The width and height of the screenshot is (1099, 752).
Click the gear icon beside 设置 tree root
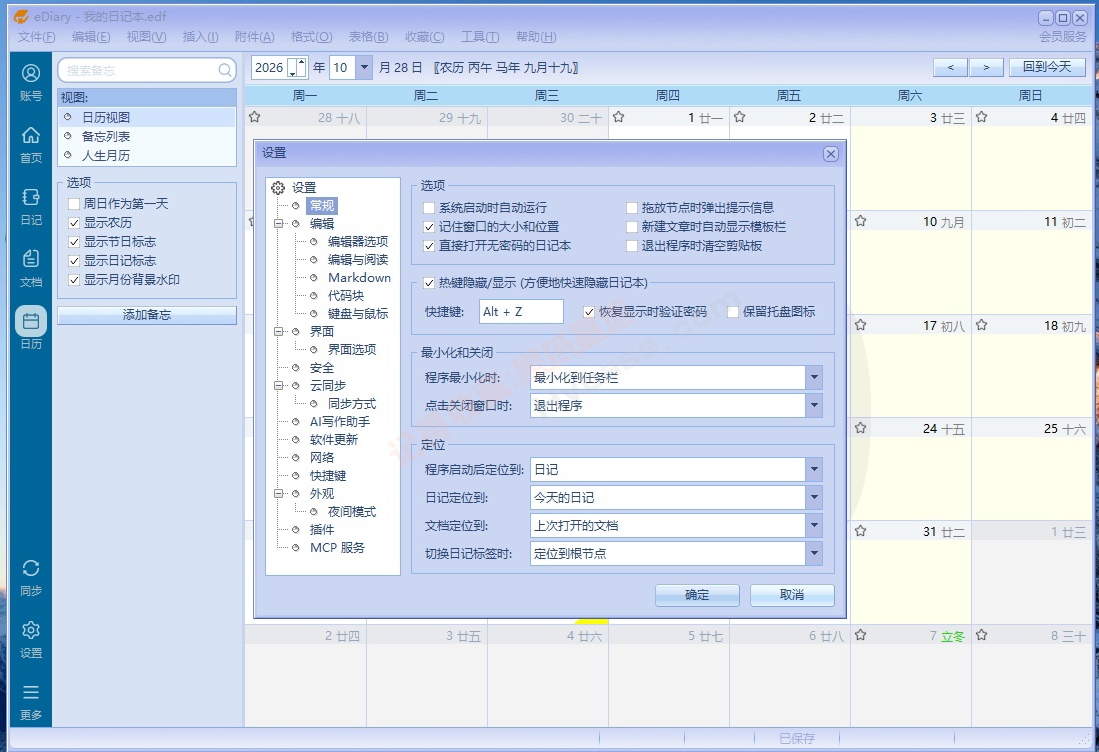coord(278,187)
